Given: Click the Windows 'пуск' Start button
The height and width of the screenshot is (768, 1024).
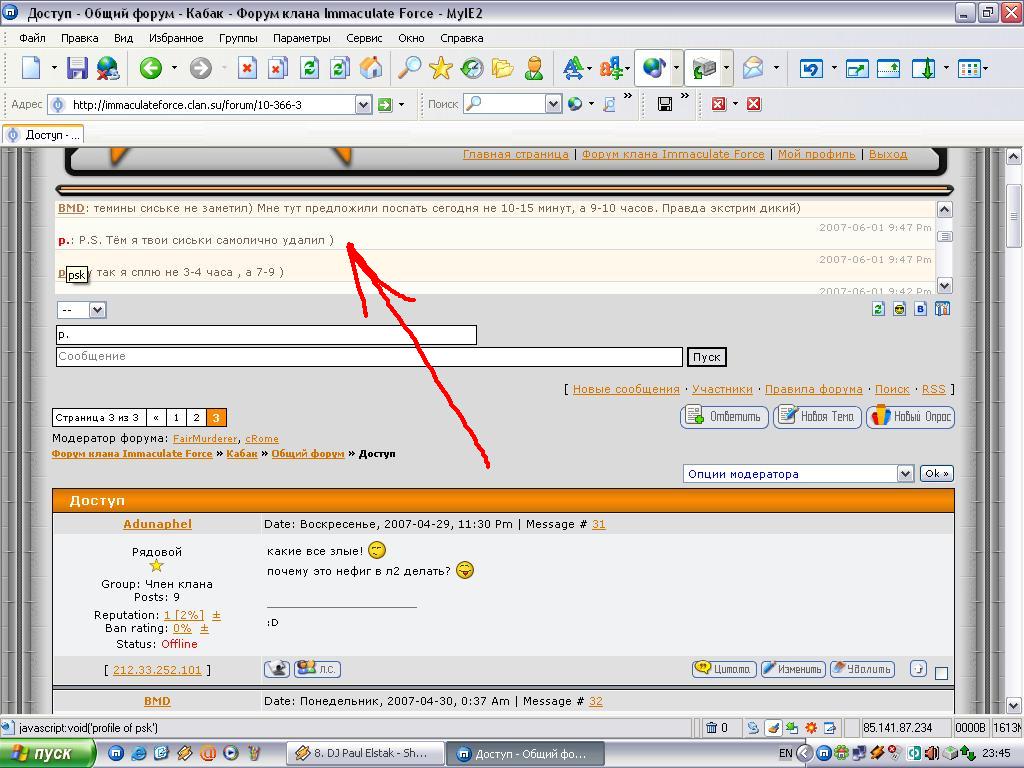Looking at the screenshot, I should coord(42,754).
